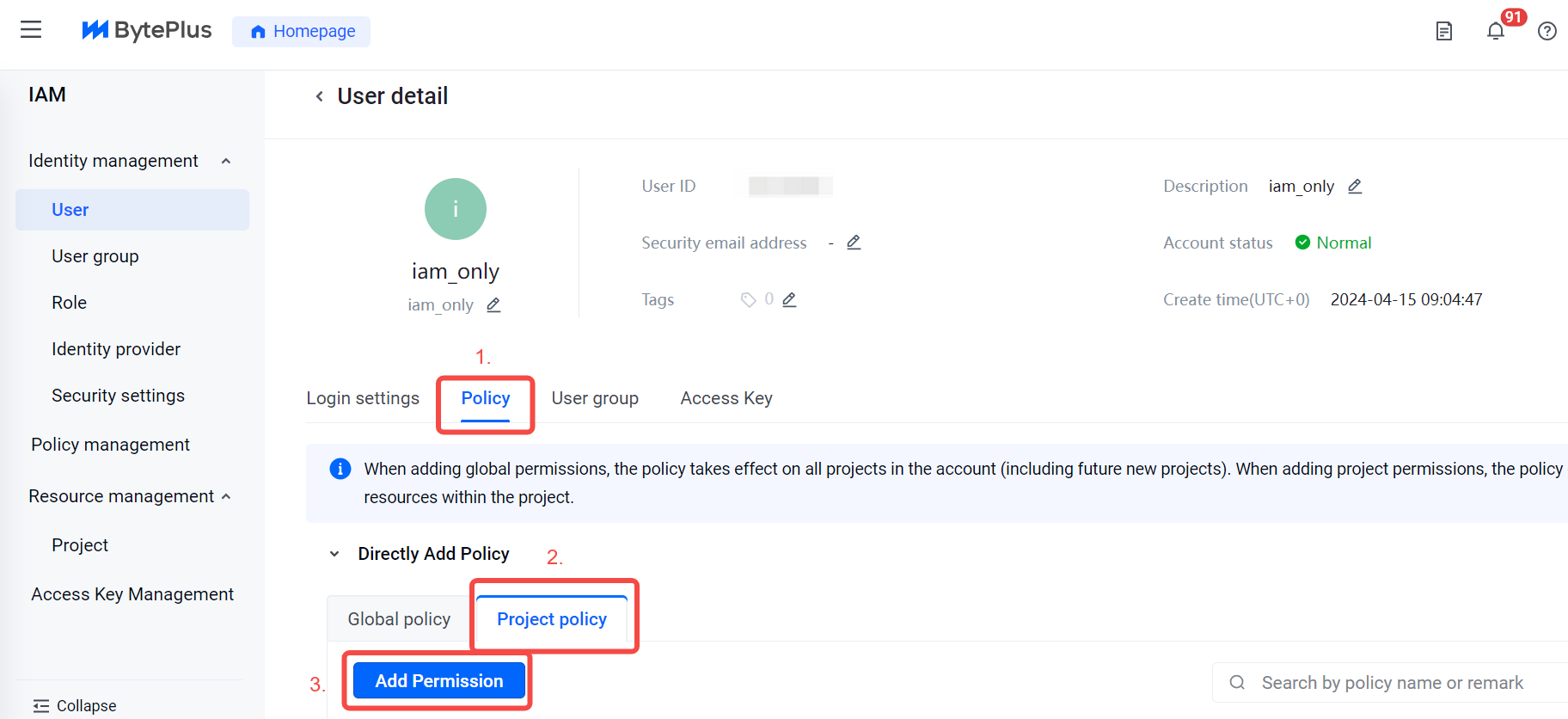Click the Normal status check icon
Viewport: 1568px width, 719px height.
coord(1302,243)
